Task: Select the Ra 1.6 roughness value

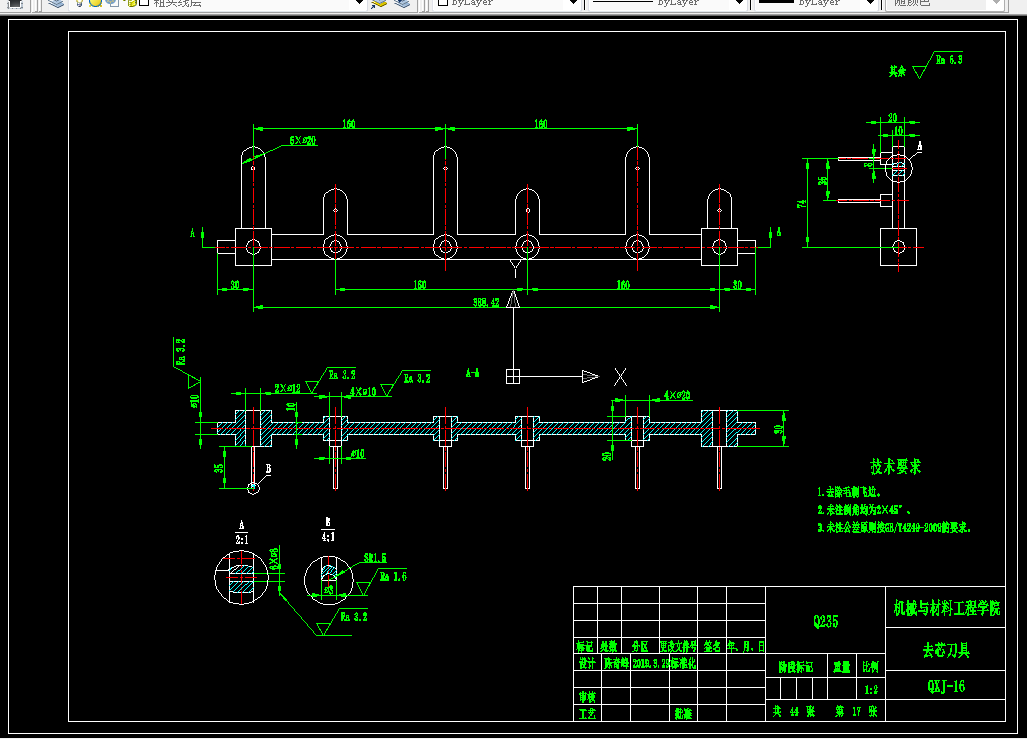Action: [x=394, y=577]
